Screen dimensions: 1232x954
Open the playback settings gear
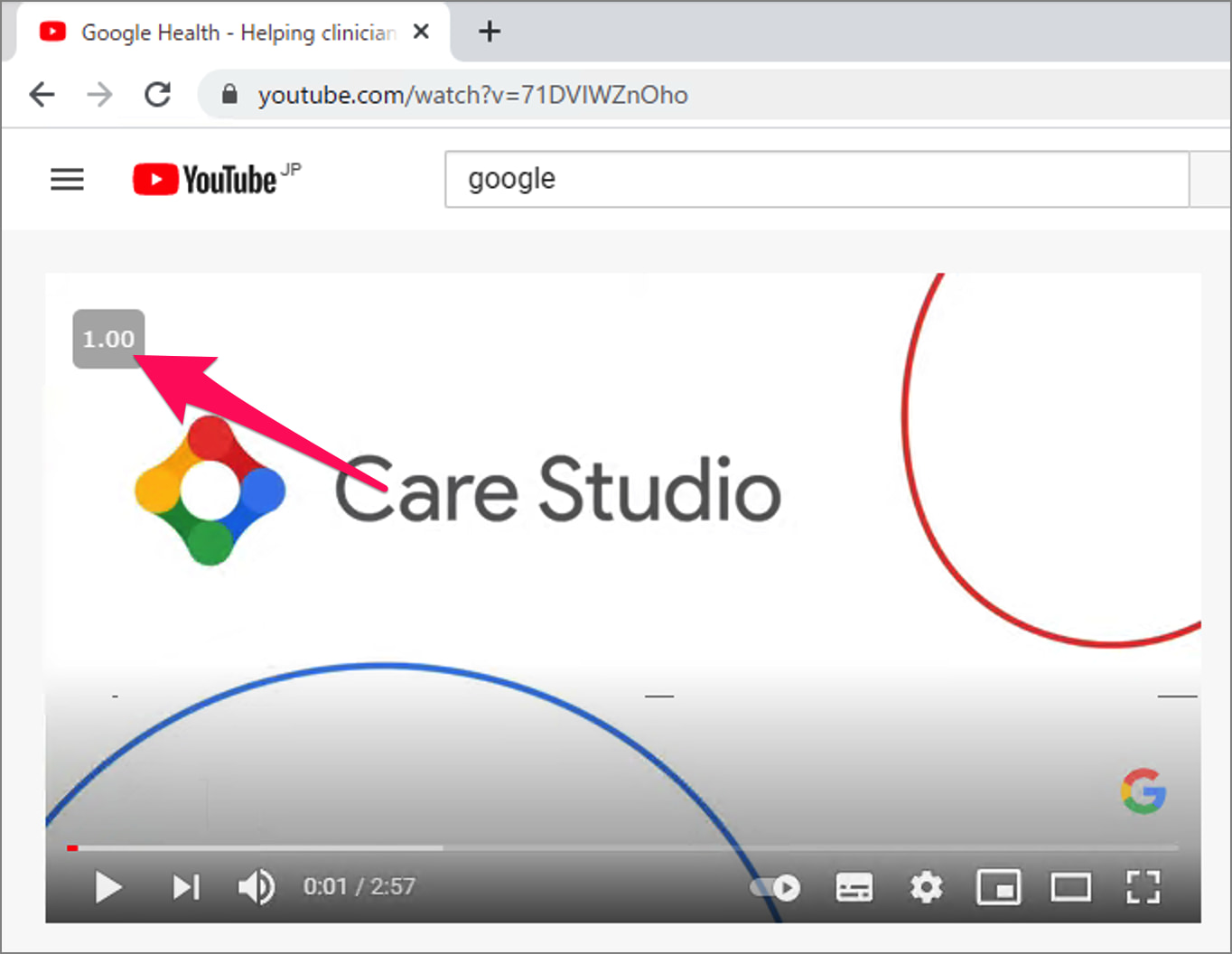(926, 888)
